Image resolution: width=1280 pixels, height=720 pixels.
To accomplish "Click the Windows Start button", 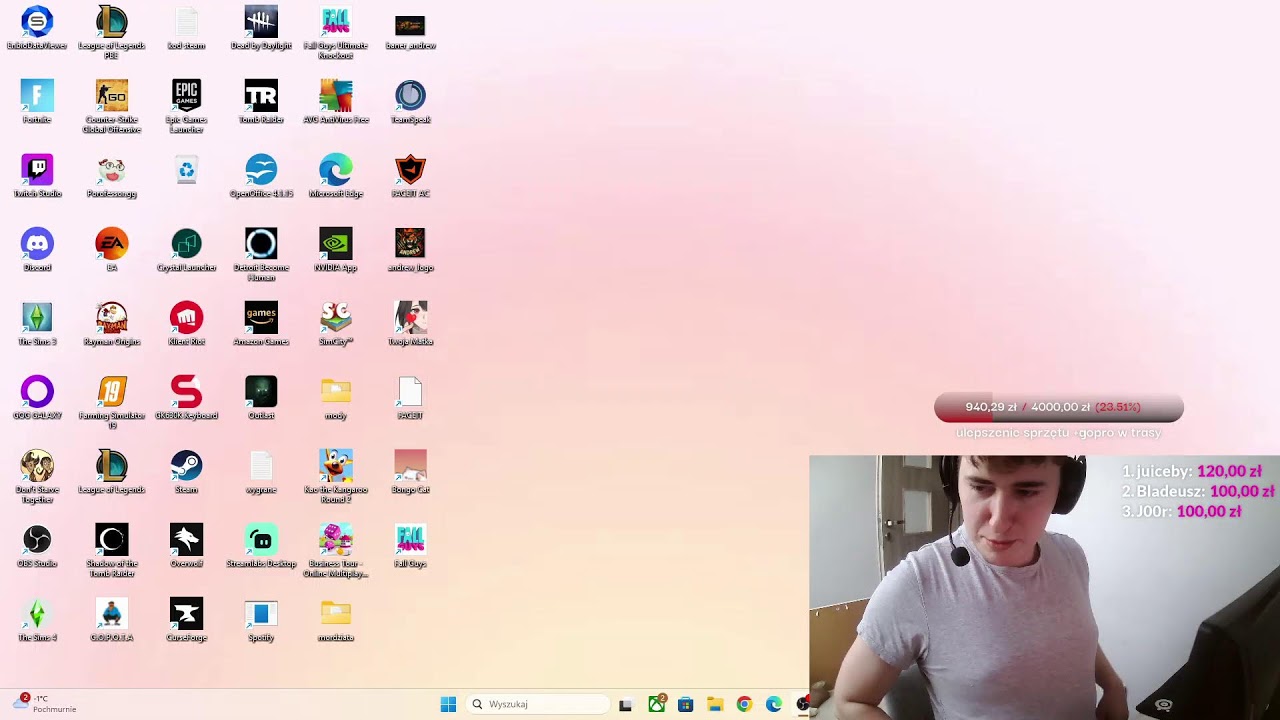I will (x=448, y=704).
